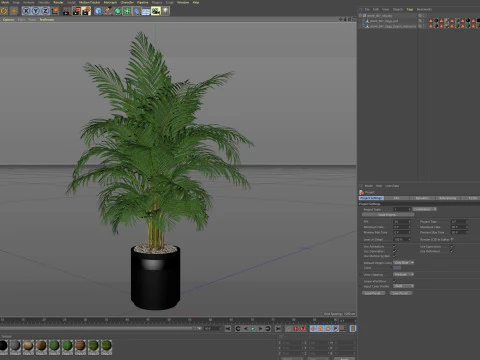This screenshot has width=480, height=360.
Task: Toggle the coordinate system icon
Action: click(x=55, y=11)
